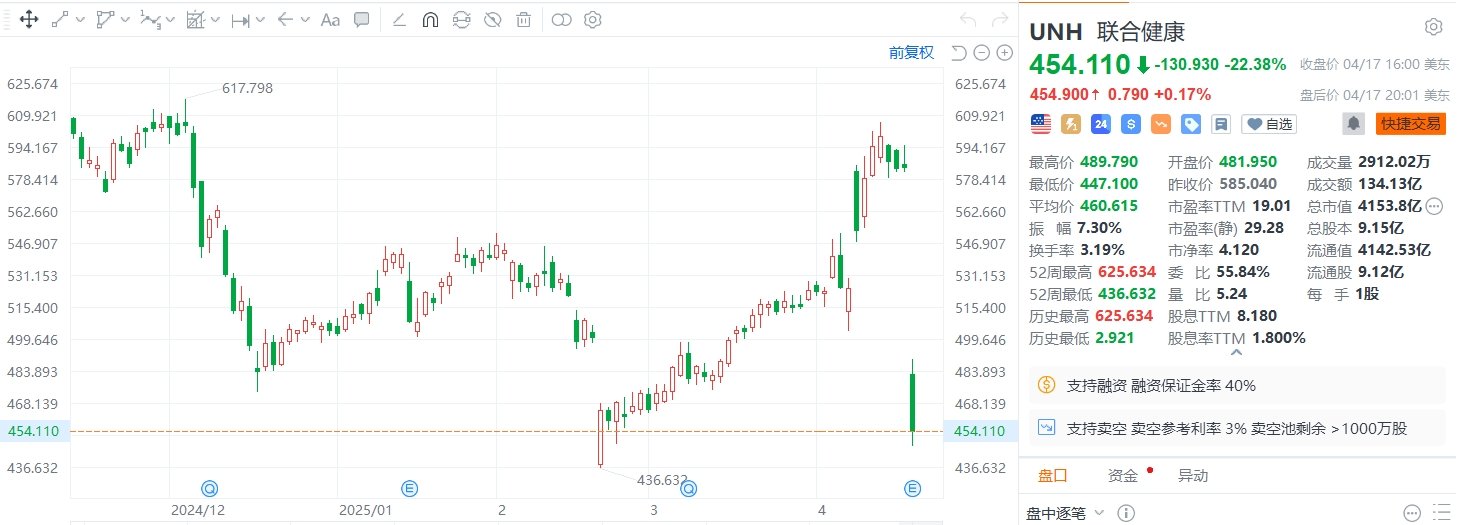Click the bookmark notes icon
The image size is (1457, 525).
1221,124
